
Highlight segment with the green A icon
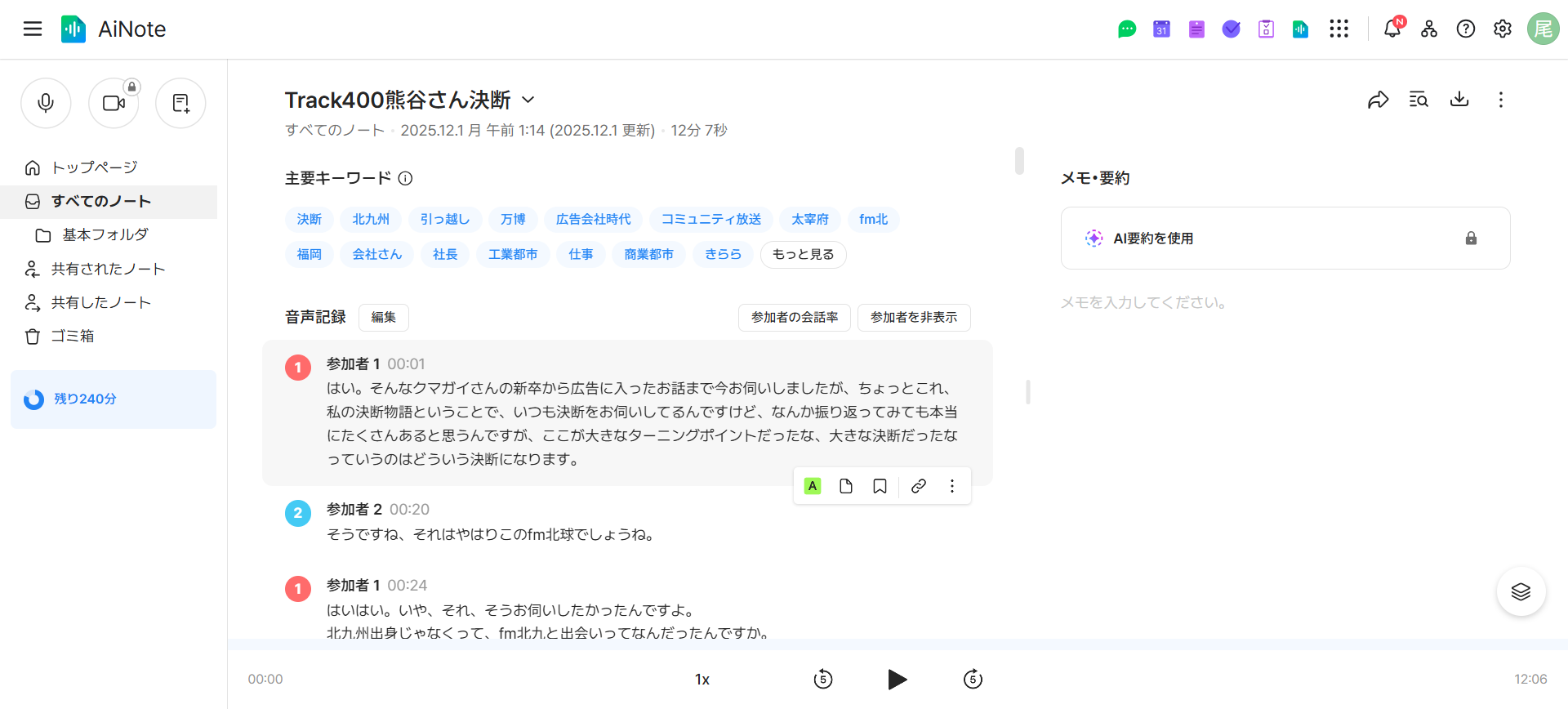pos(813,486)
